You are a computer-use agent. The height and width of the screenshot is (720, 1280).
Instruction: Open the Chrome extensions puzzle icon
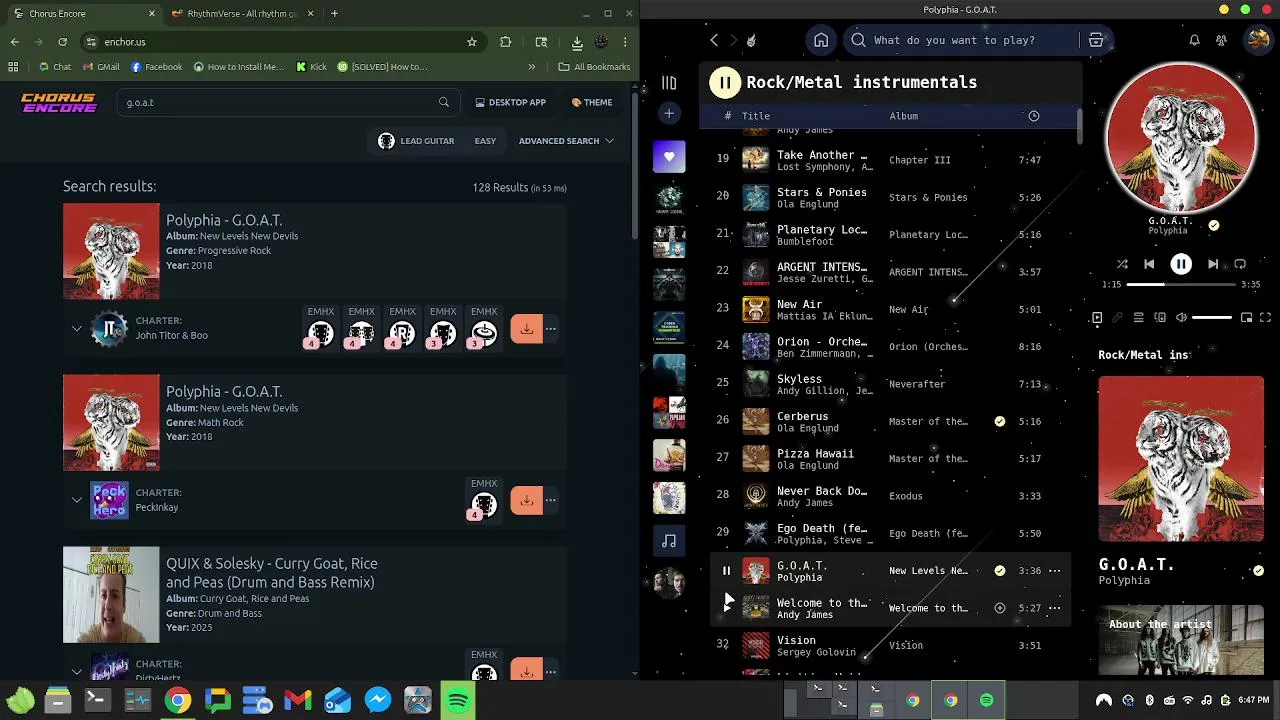(x=505, y=42)
